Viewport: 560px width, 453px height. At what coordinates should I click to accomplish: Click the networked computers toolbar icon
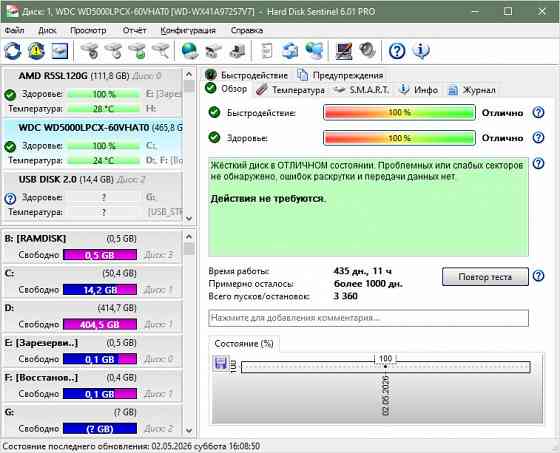click(x=314, y=50)
